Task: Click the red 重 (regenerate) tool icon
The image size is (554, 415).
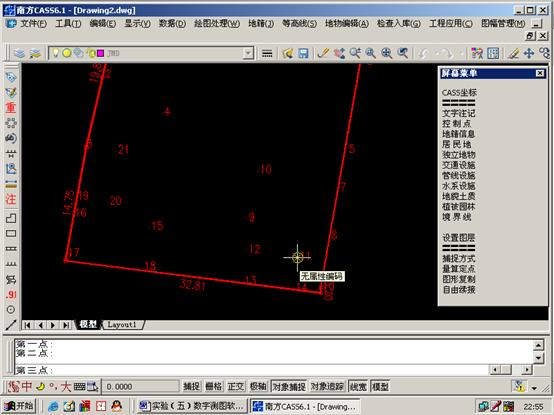Action: 11,107
